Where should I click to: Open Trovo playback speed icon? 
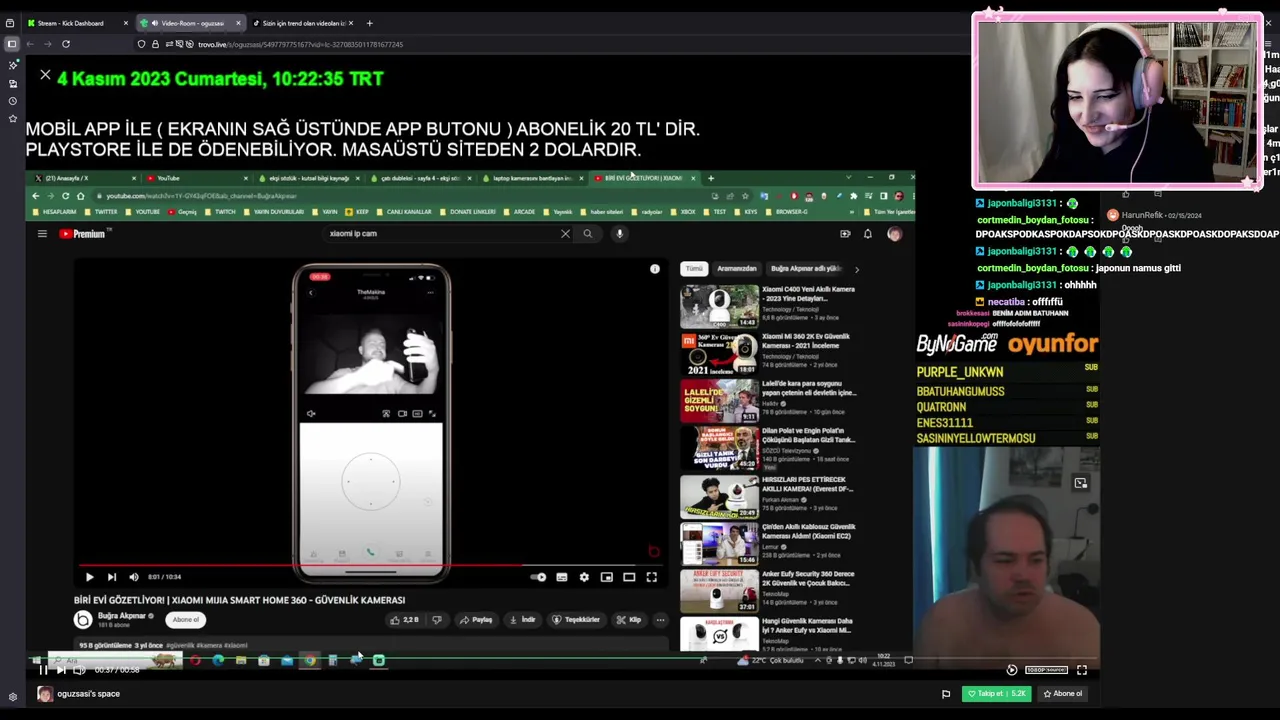(x=1011, y=670)
